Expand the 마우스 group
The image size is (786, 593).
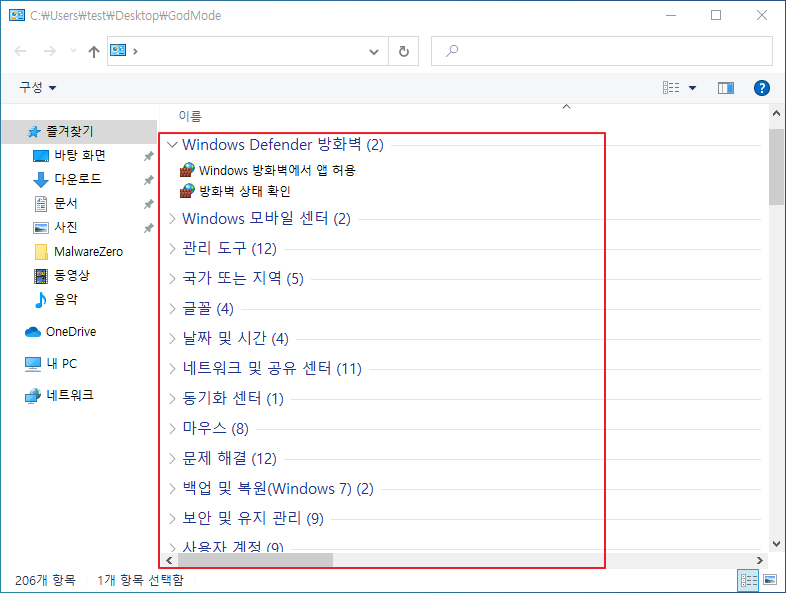pos(172,429)
